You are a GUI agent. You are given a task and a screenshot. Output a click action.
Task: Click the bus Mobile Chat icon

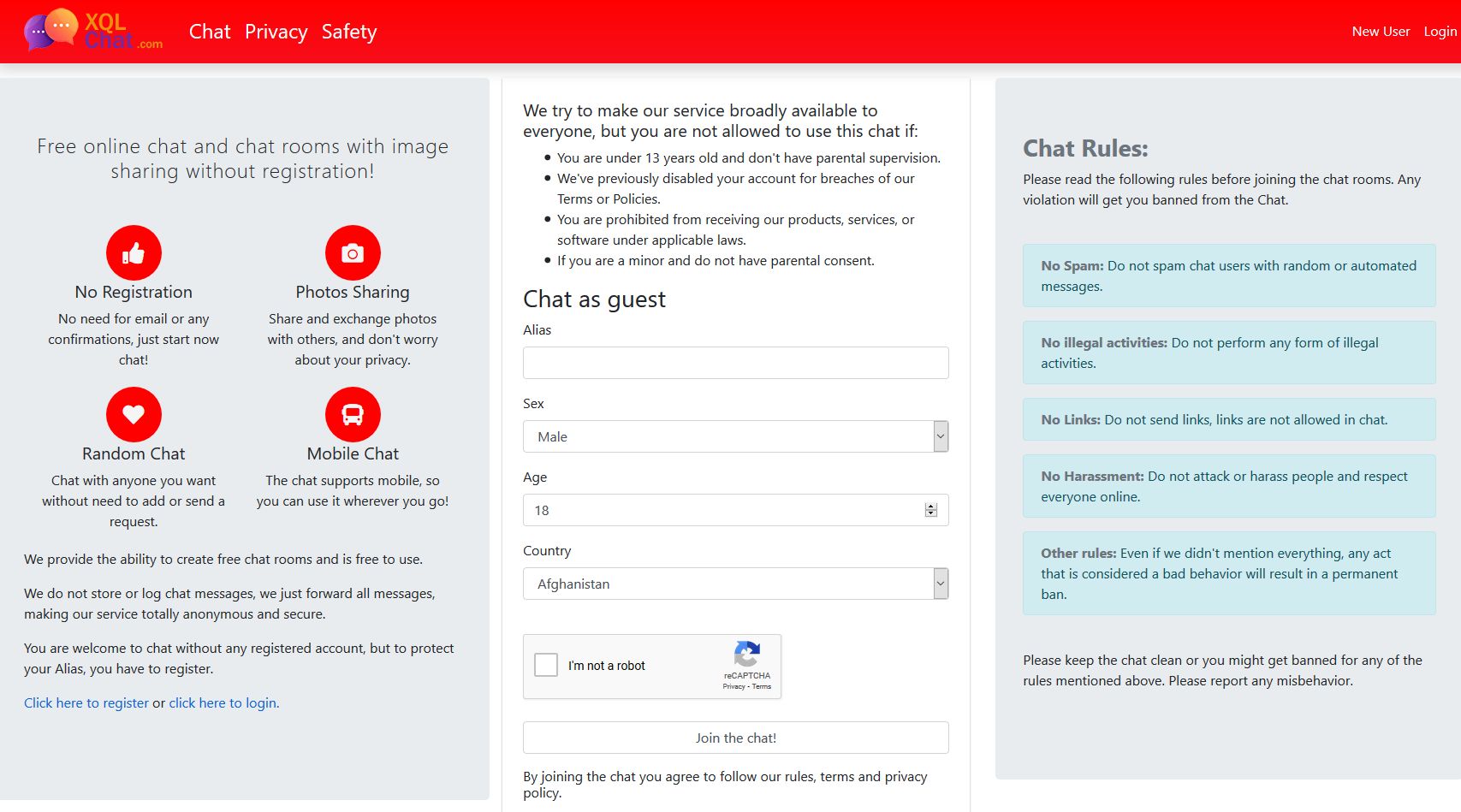coord(353,414)
